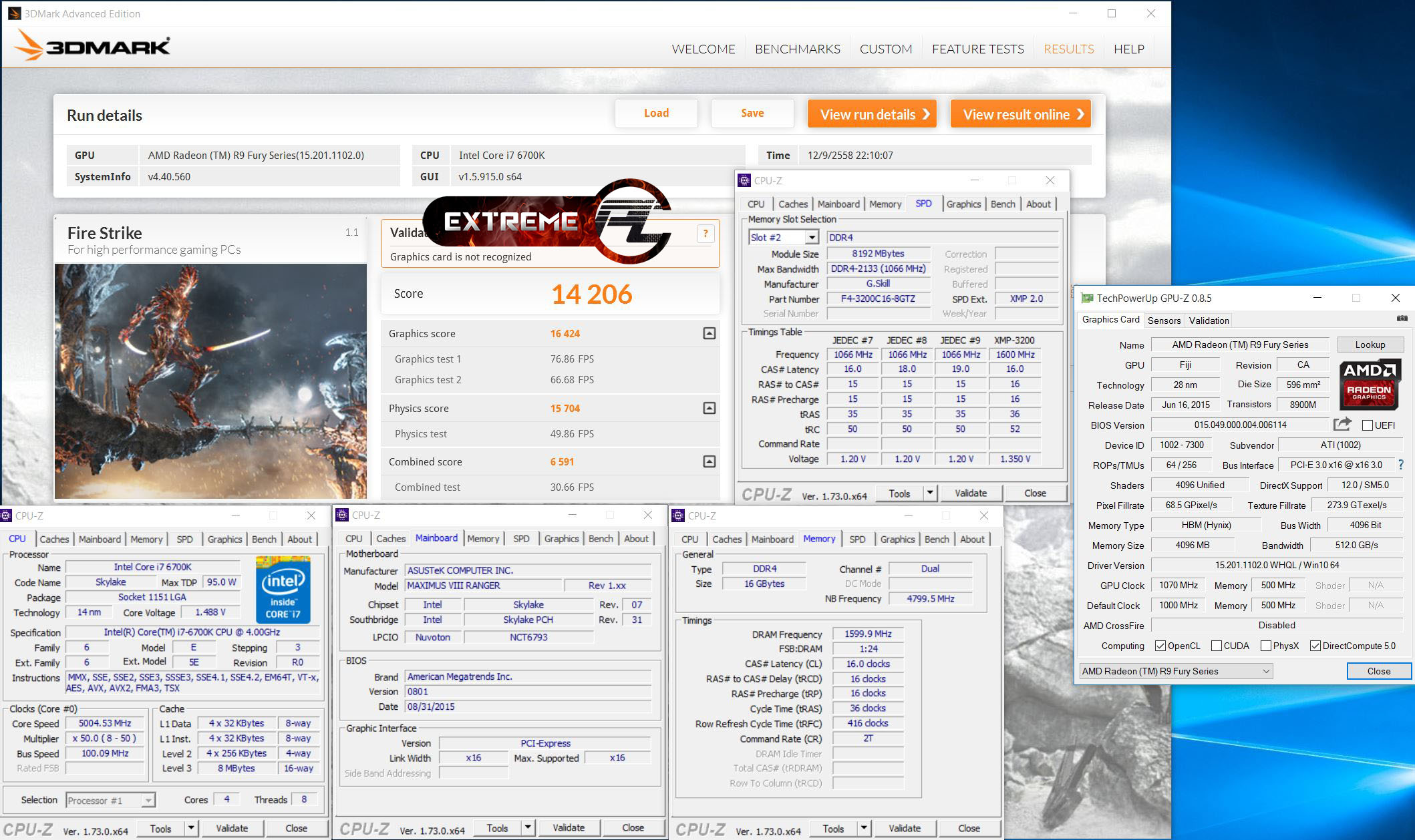Viewport: 1415px width, 840px height.
Task: Click the 3DMark Advanced Edition title bar icon
Action: tap(14, 13)
